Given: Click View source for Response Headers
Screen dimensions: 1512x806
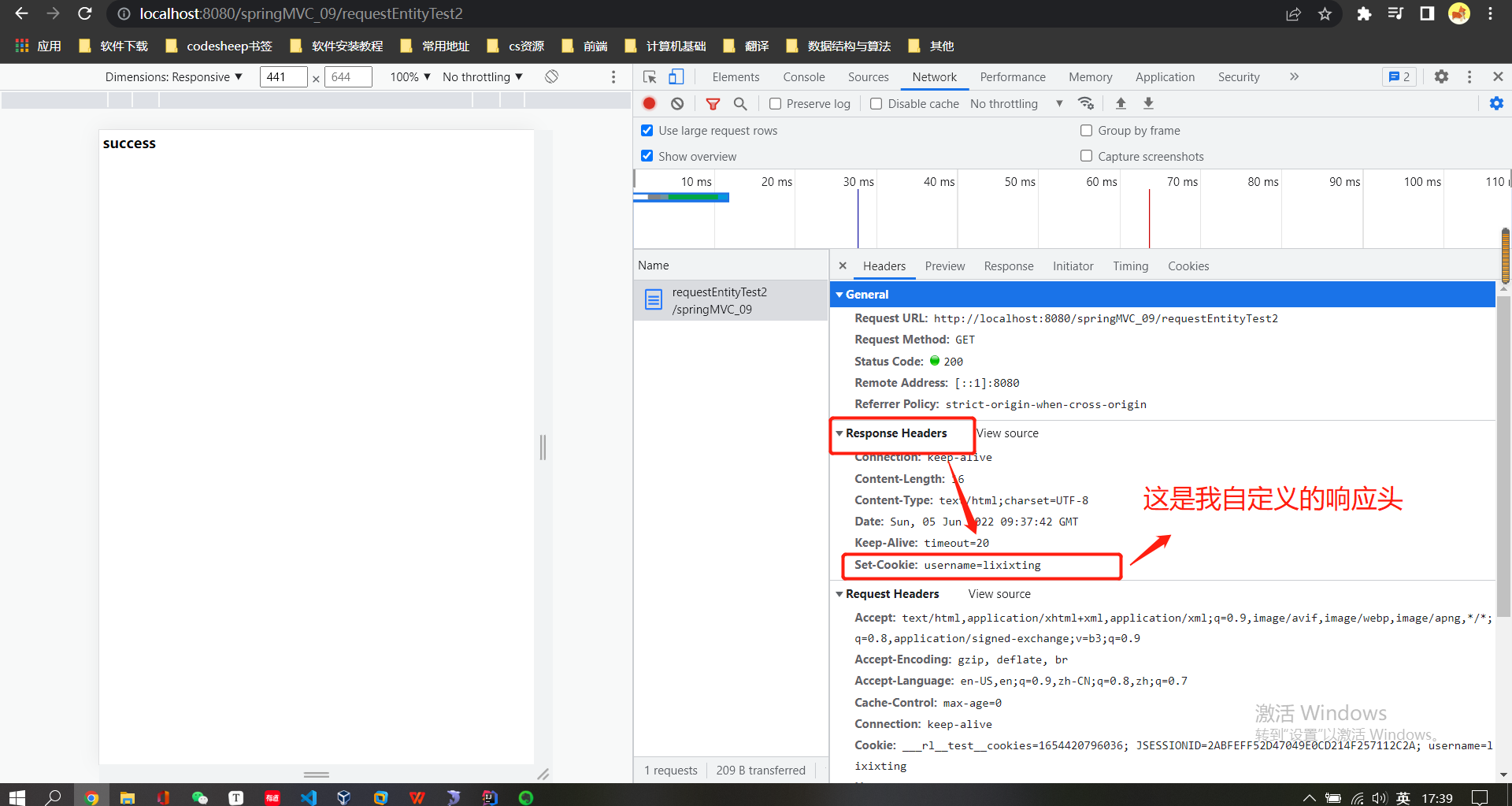Looking at the screenshot, I should pyautogui.click(x=1007, y=433).
